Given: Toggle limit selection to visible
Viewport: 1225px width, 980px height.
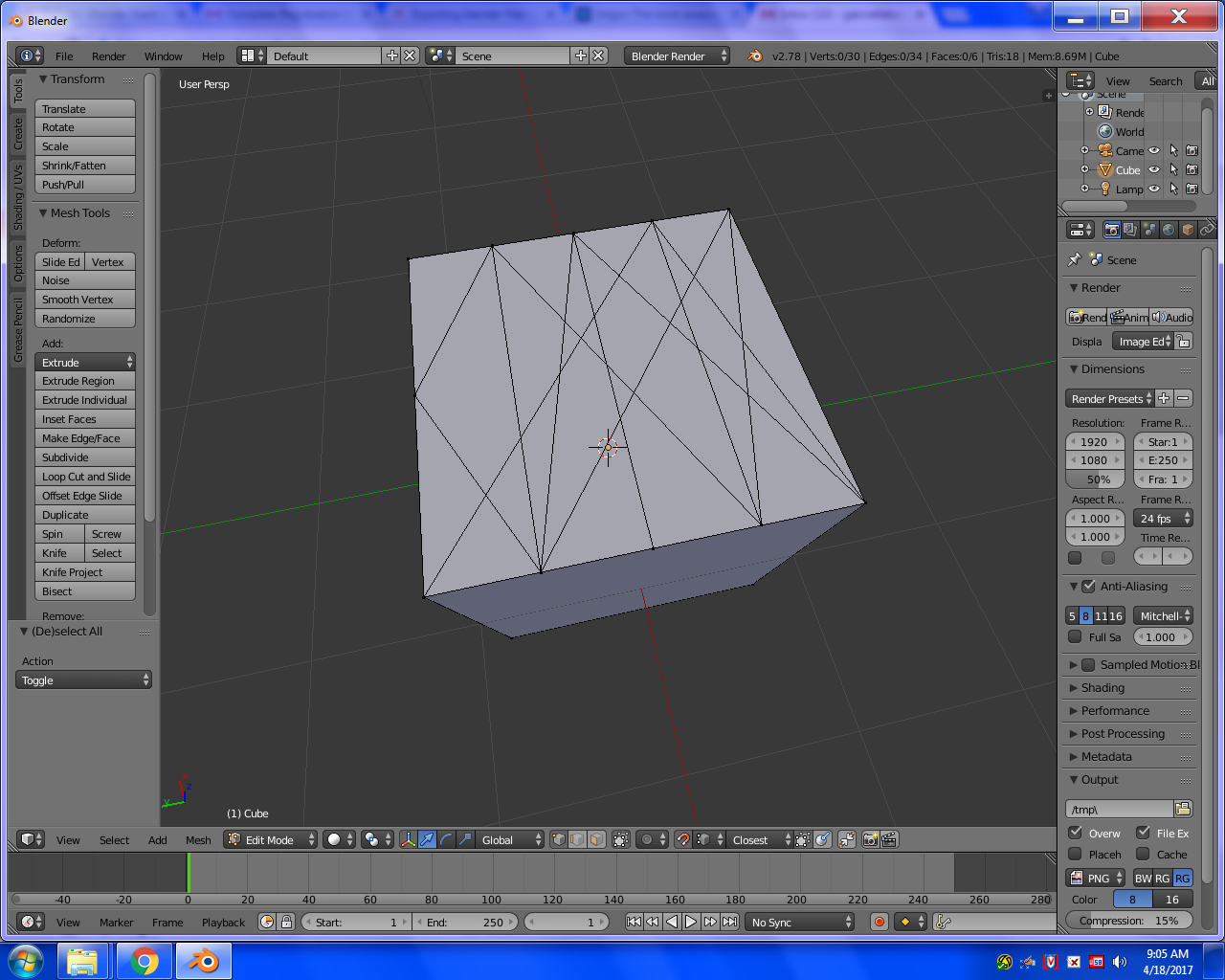Looking at the screenshot, I should [x=621, y=839].
